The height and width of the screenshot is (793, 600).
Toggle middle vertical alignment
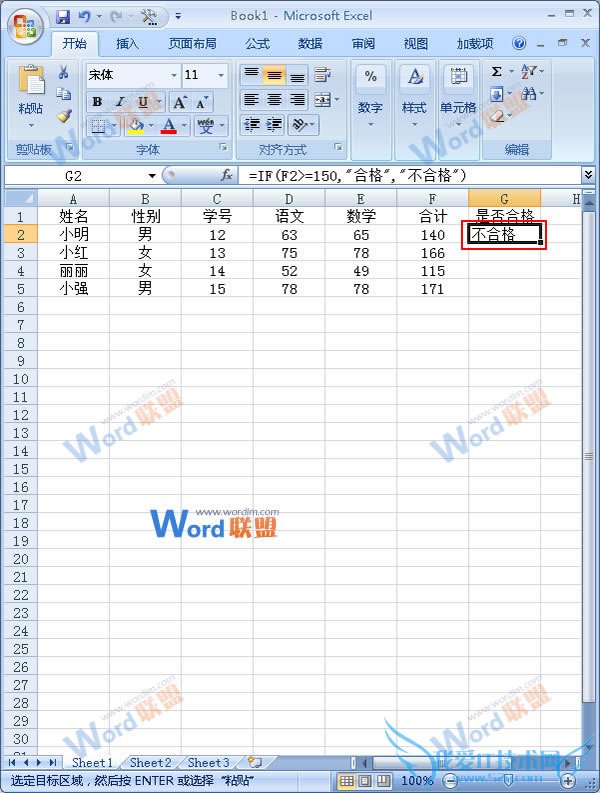(x=275, y=75)
